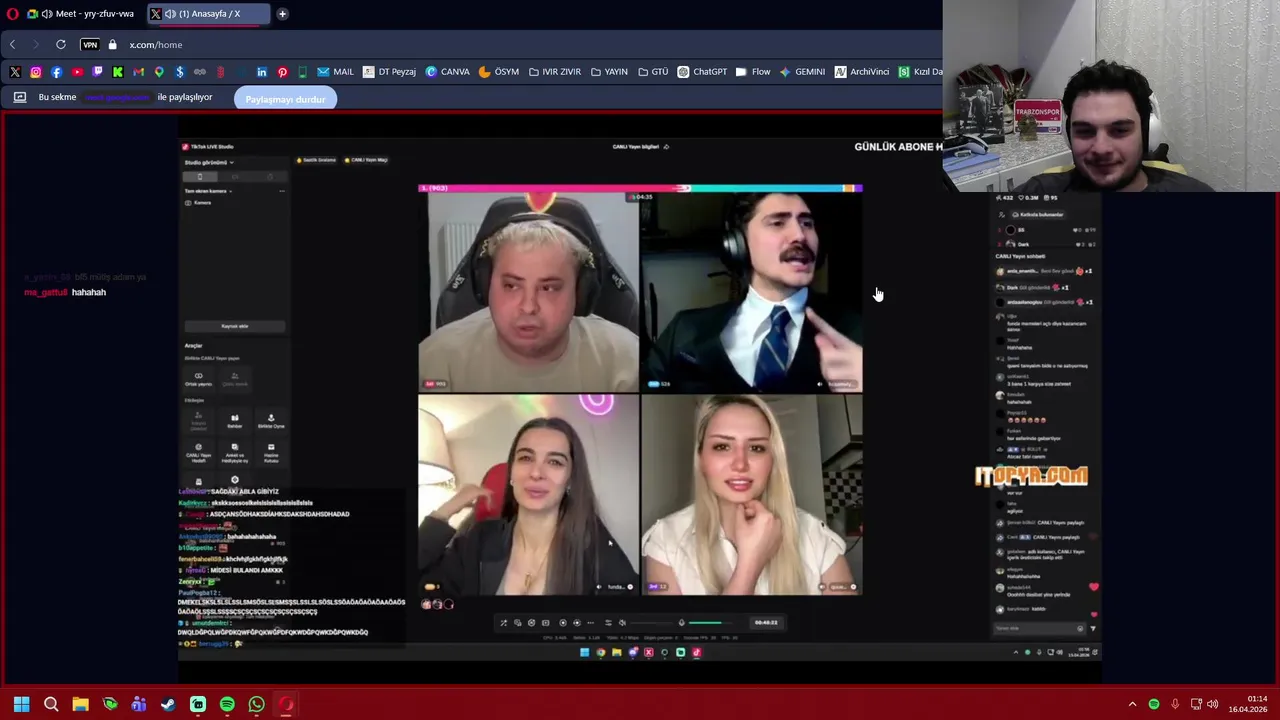
Task: Open Microsoft Teams from the taskbar
Action: 139,704
